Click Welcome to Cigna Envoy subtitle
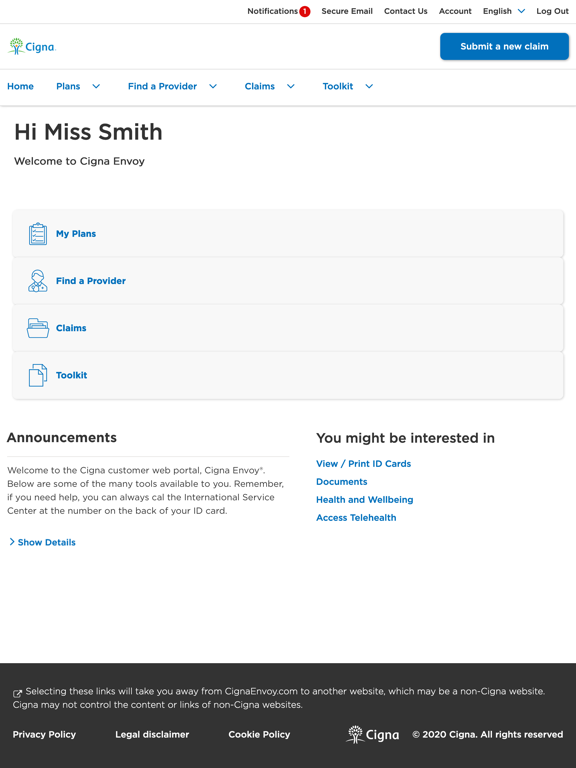Screen dimensions: 576x768 click(79, 161)
